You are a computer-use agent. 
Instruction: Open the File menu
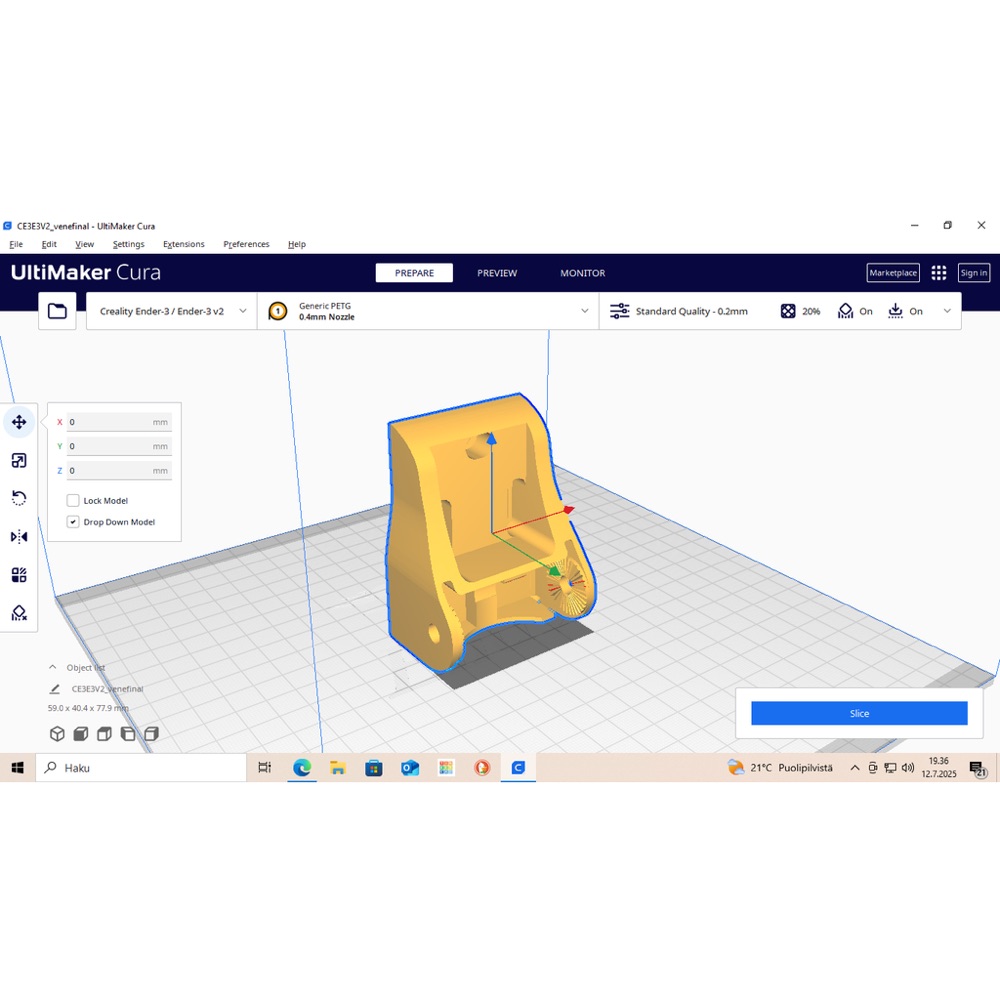16,244
